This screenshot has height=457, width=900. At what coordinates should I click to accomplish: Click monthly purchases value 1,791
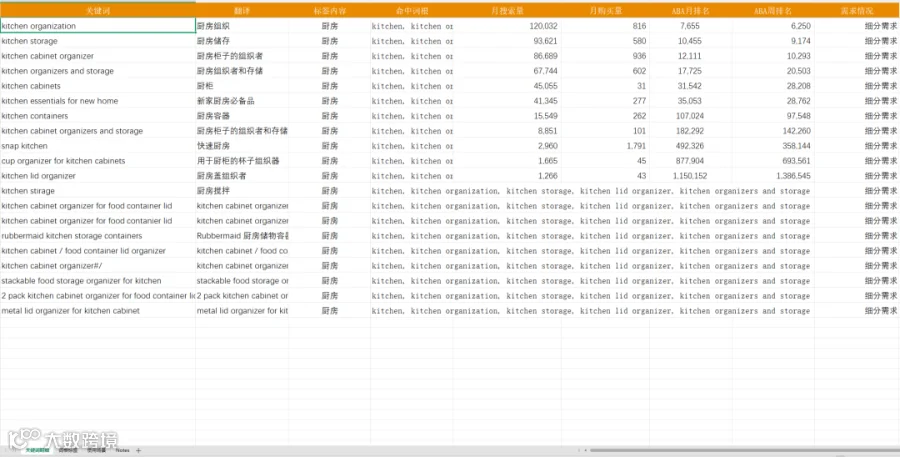606,146
